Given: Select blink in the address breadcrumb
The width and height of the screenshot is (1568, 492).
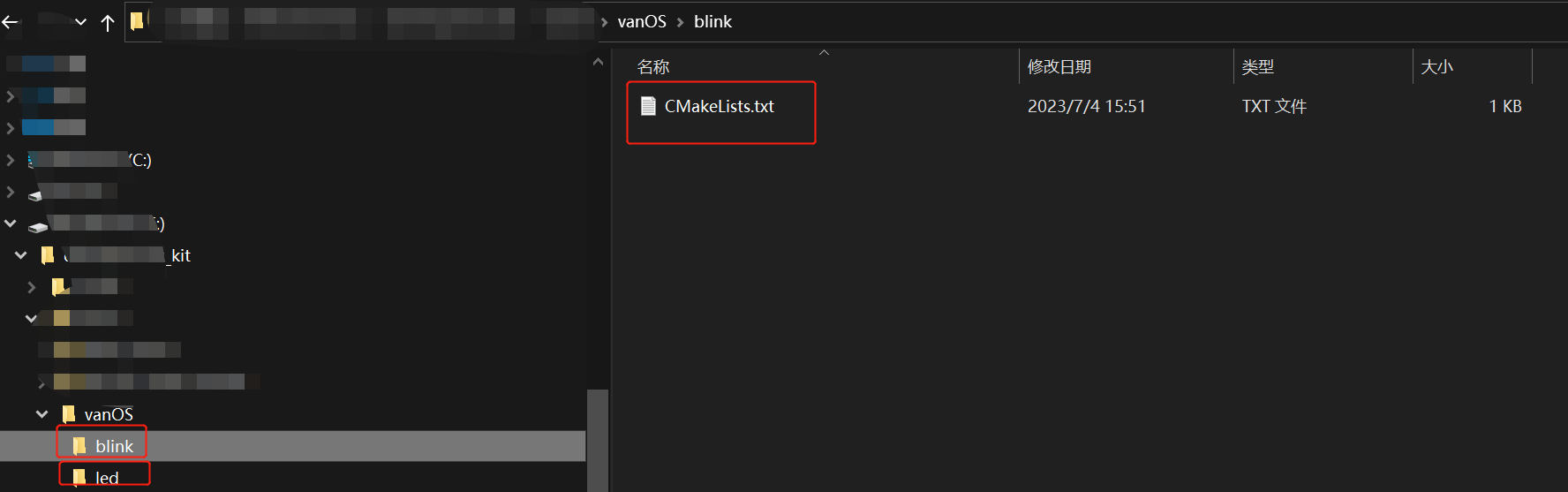Looking at the screenshot, I should point(712,21).
